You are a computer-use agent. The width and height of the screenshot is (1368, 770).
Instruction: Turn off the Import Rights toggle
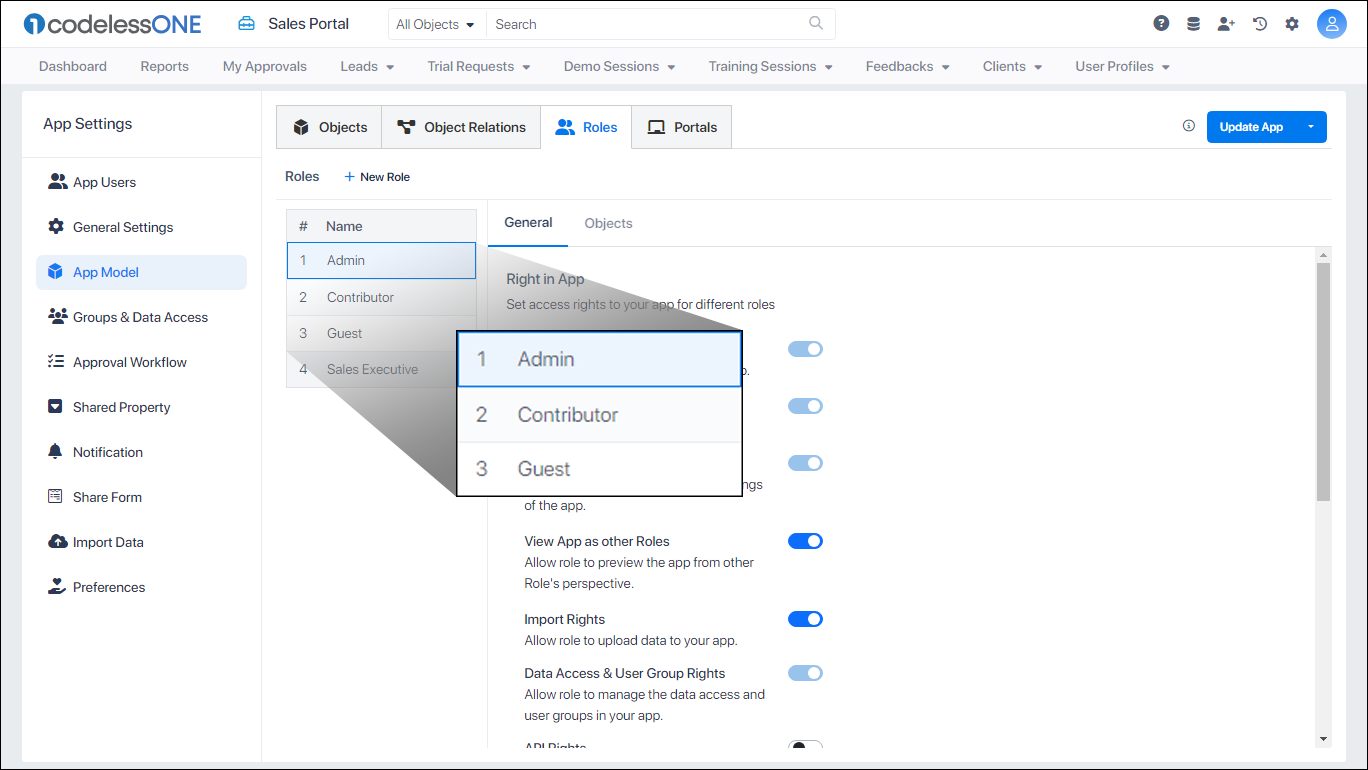805,618
